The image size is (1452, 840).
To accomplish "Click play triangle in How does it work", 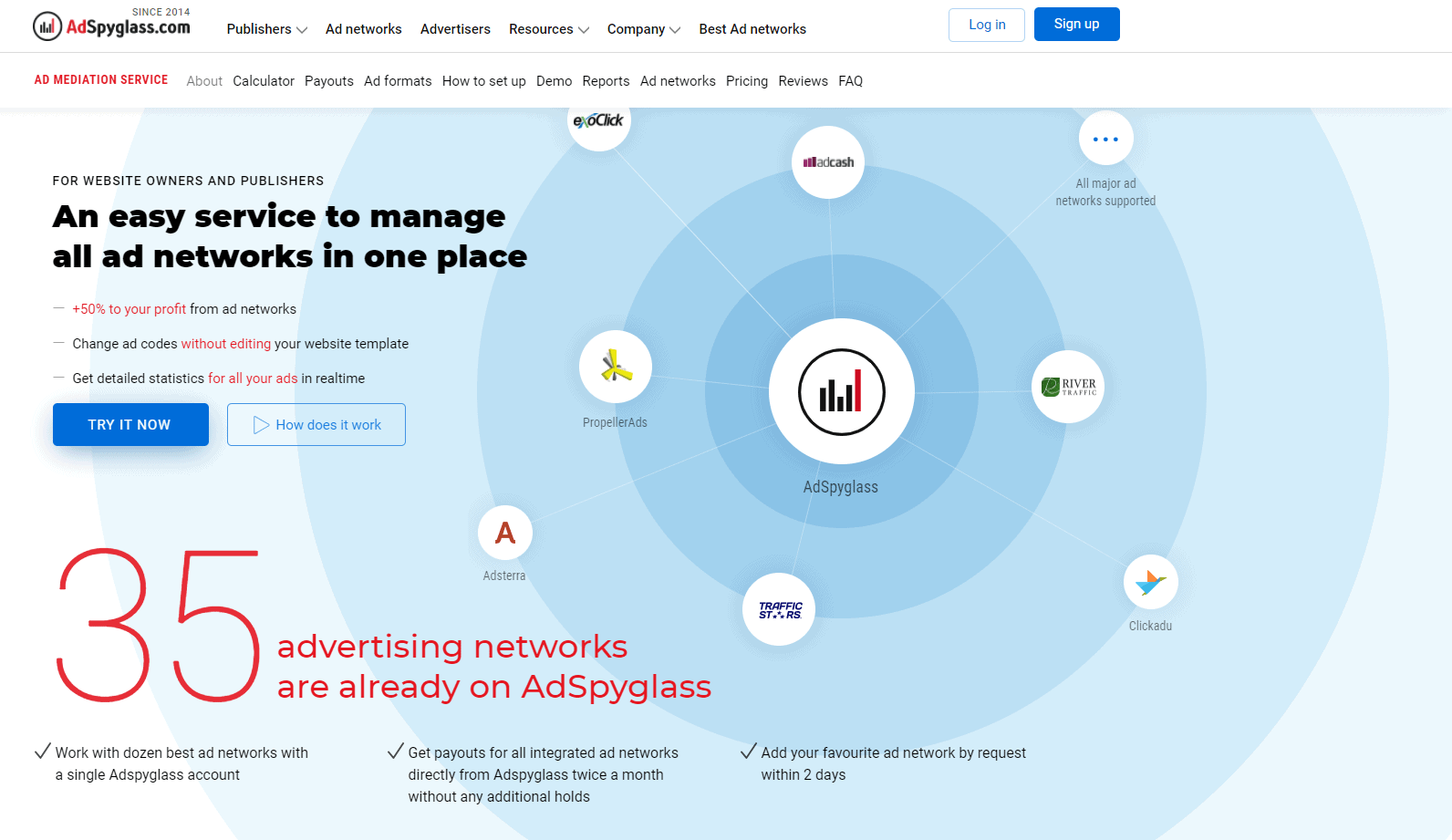I will [261, 425].
